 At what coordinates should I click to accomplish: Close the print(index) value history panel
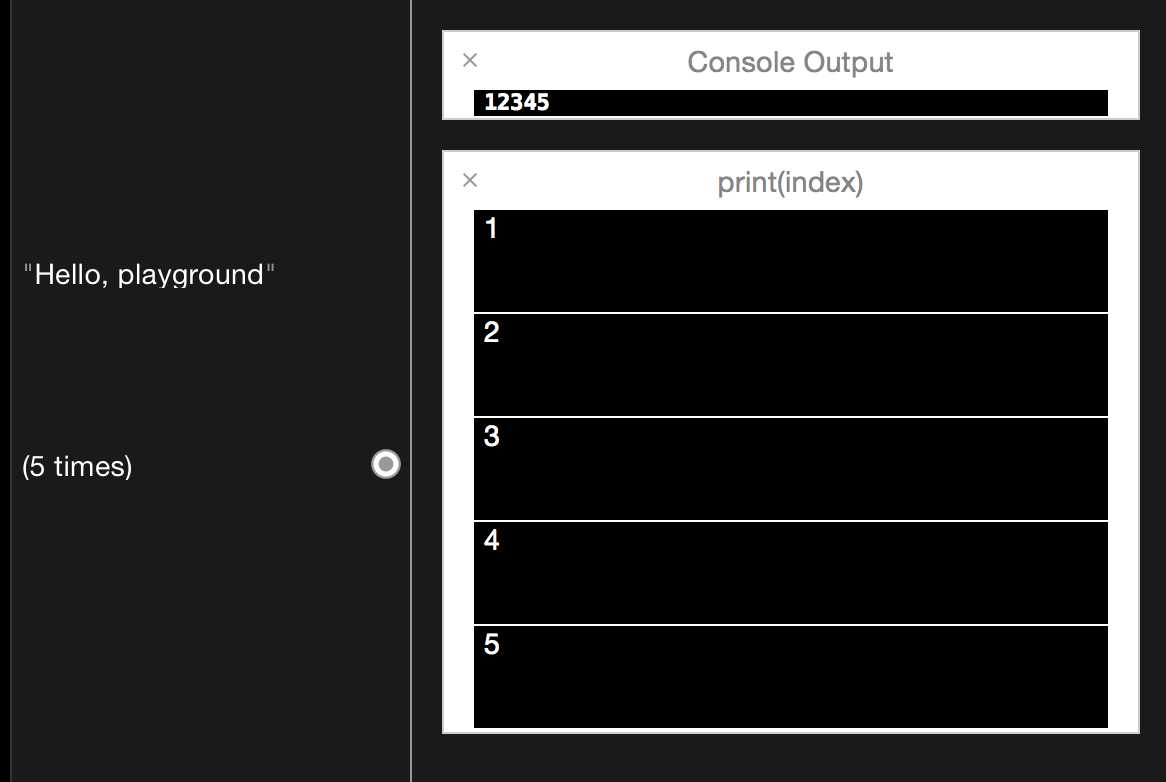tap(470, 180)
